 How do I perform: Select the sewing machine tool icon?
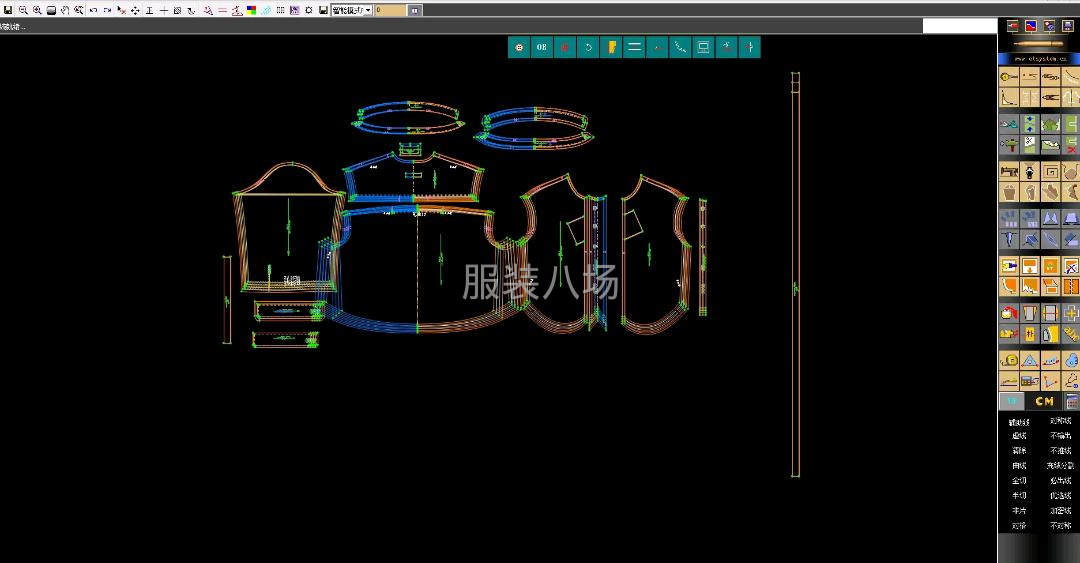pos(1010,172)
